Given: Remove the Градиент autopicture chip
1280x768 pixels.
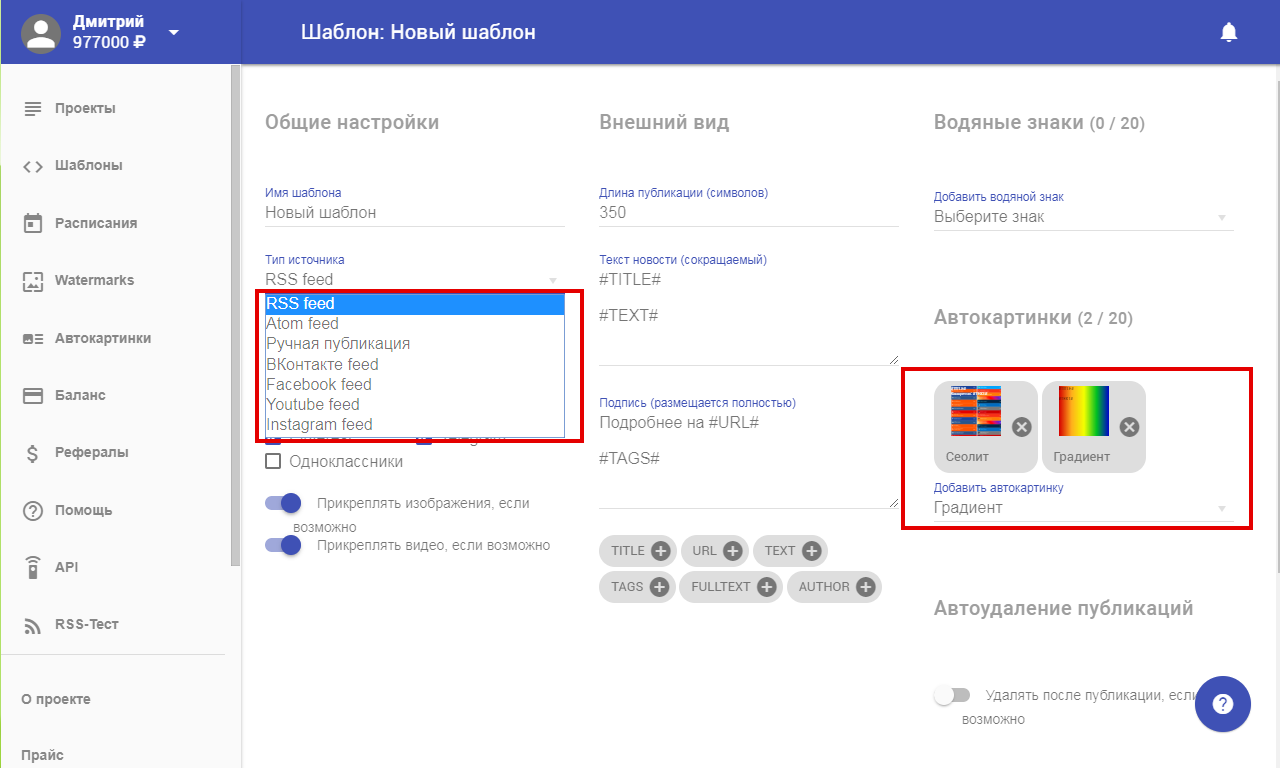Looking at the screenshot, I should click(1129, 427).
